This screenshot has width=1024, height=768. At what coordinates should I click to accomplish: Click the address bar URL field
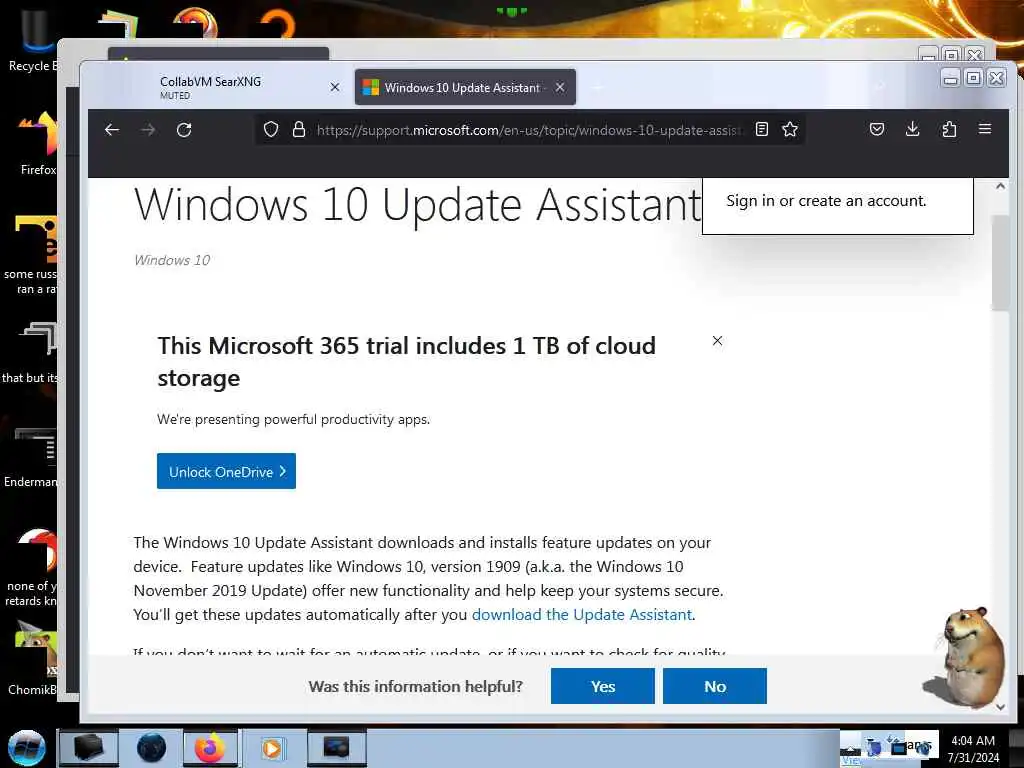(529, 130)
